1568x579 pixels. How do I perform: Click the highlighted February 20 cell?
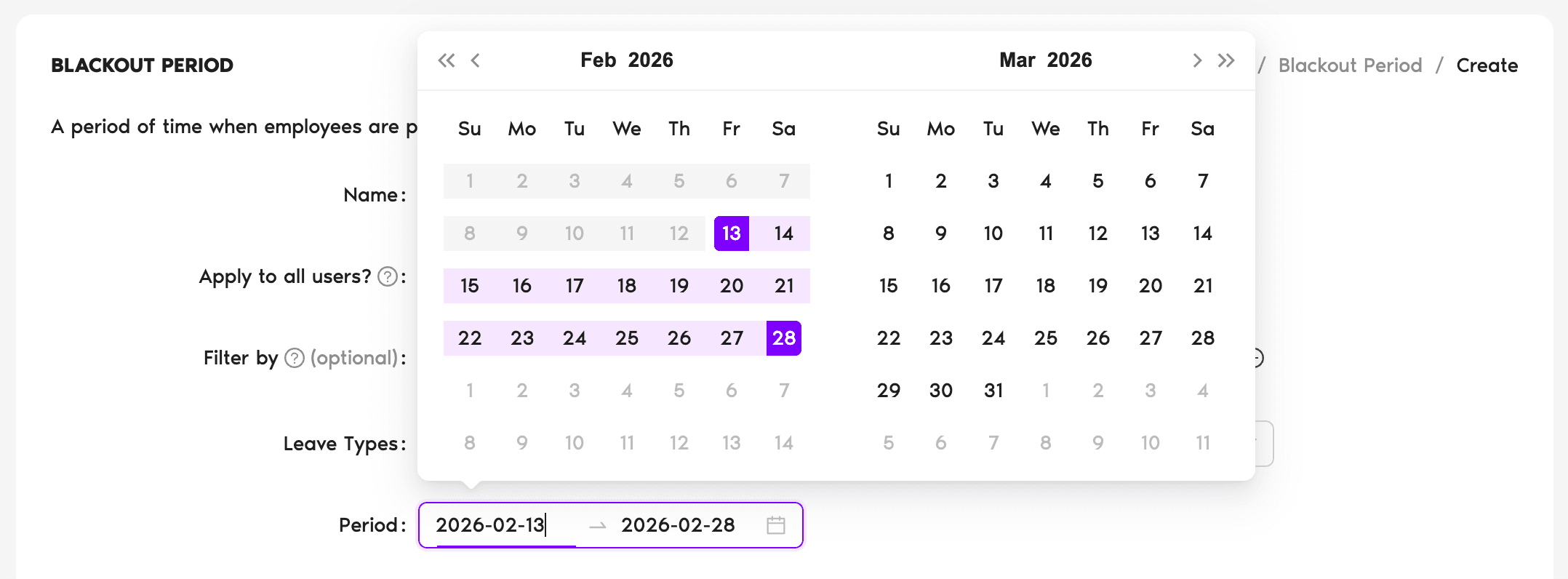pos(731,286)
